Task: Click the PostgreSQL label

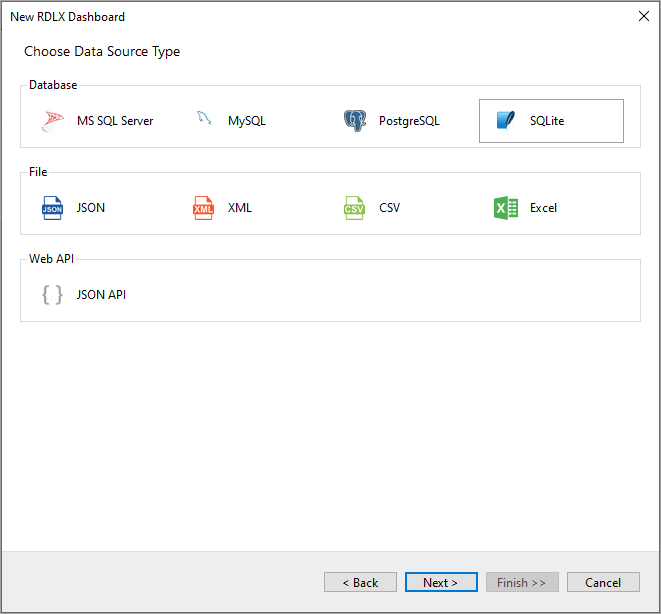Action: 409,121
